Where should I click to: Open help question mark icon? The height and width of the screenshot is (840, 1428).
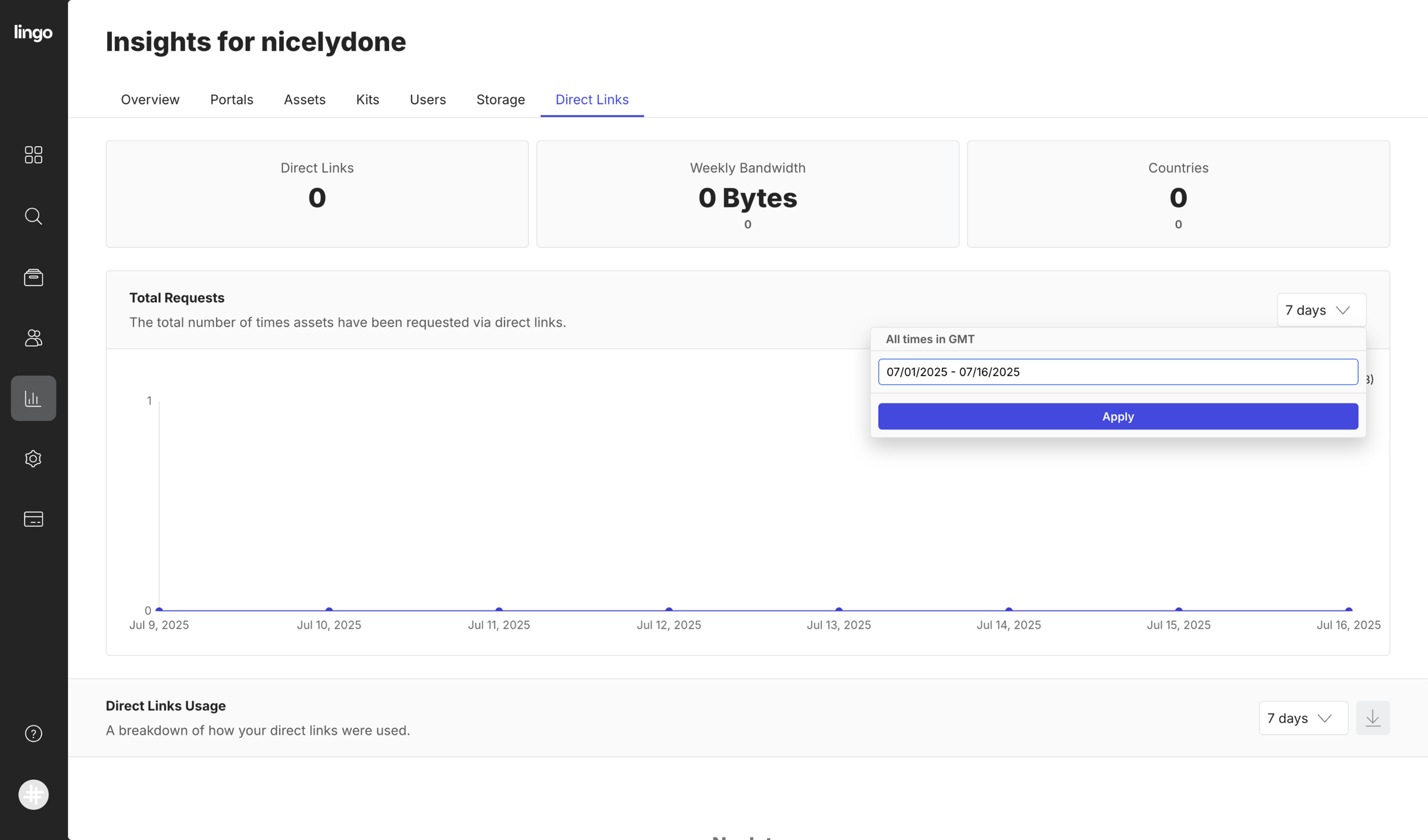point(33,734)
